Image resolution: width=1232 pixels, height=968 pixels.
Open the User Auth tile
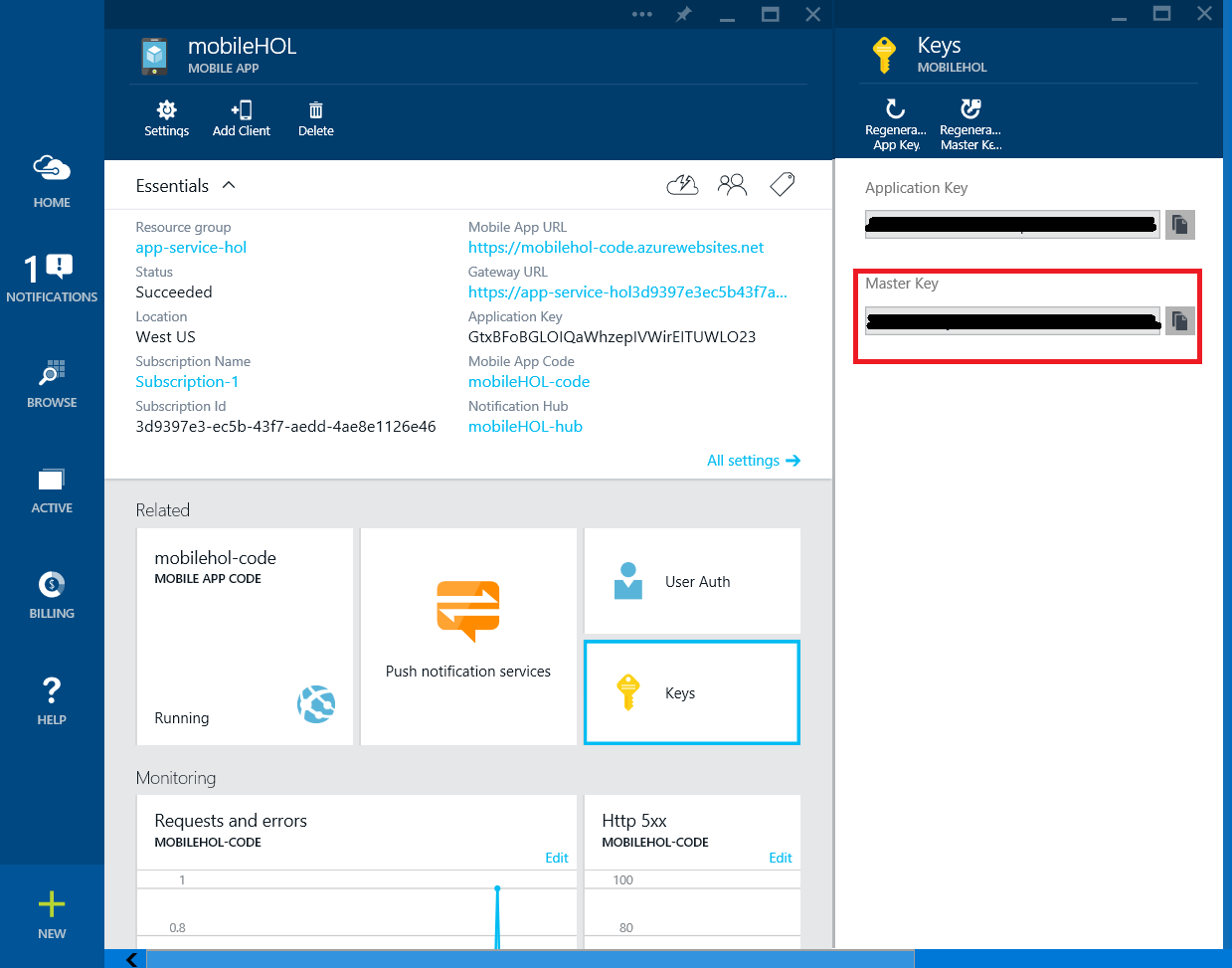tap(692, 581)
